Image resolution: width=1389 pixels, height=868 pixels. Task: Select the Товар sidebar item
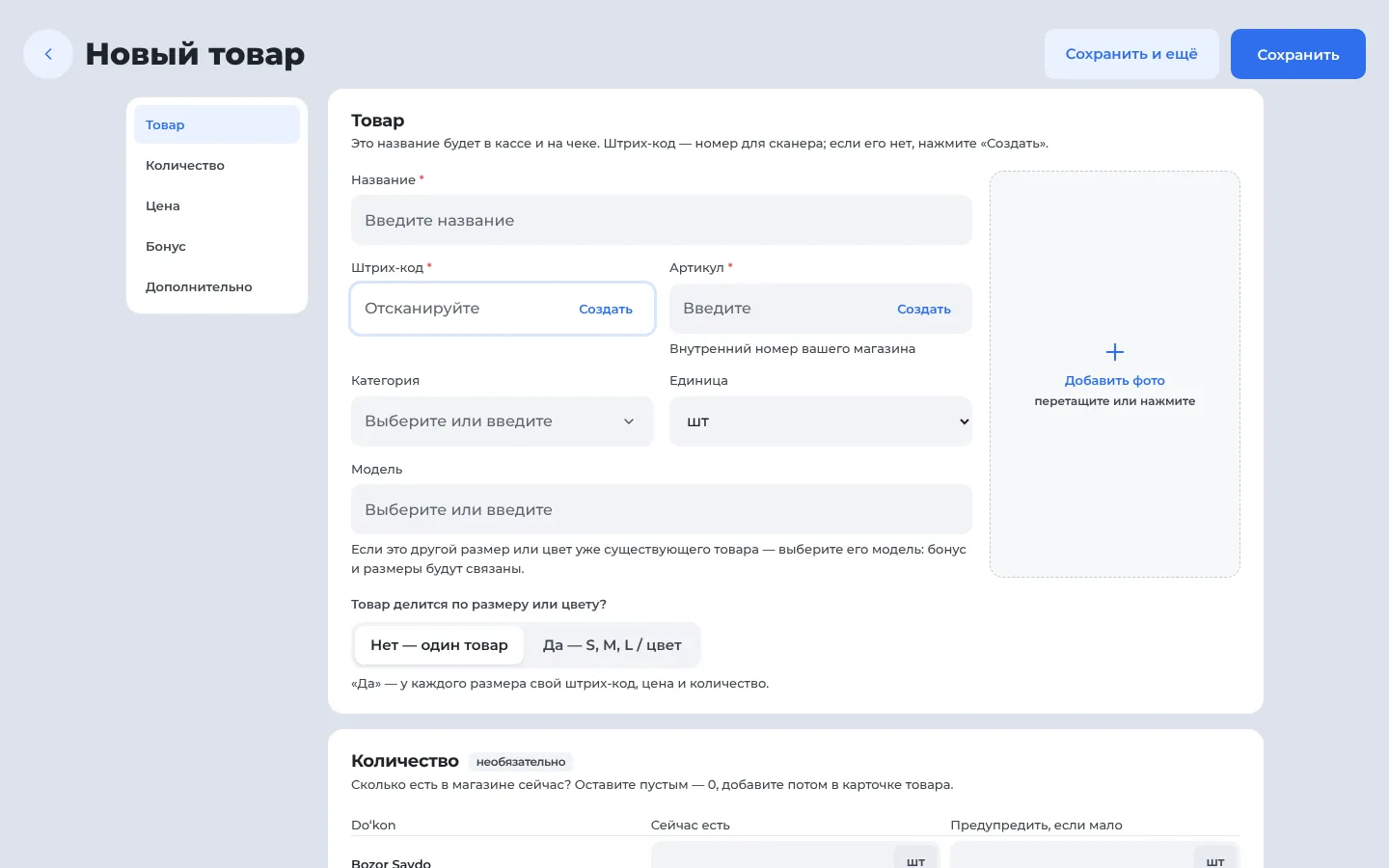point(217,124)
